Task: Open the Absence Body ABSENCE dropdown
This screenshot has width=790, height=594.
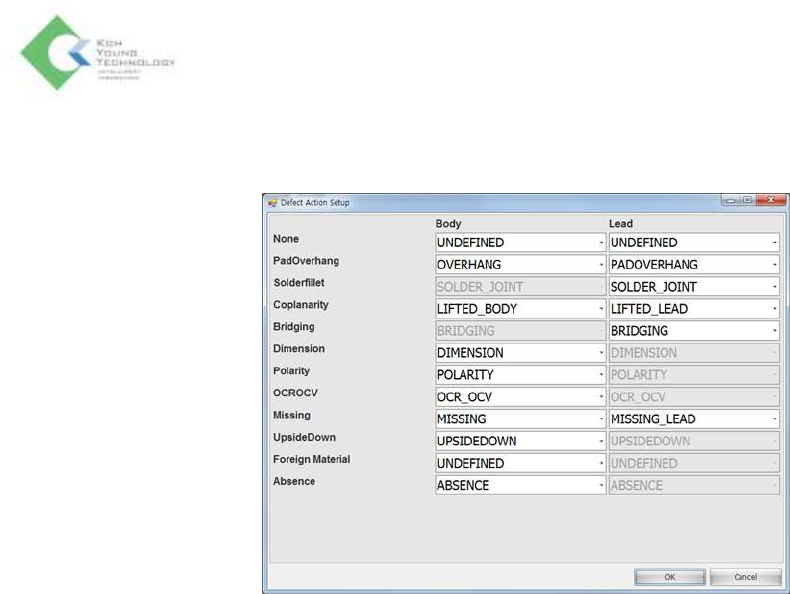Action: coord(520,485)
